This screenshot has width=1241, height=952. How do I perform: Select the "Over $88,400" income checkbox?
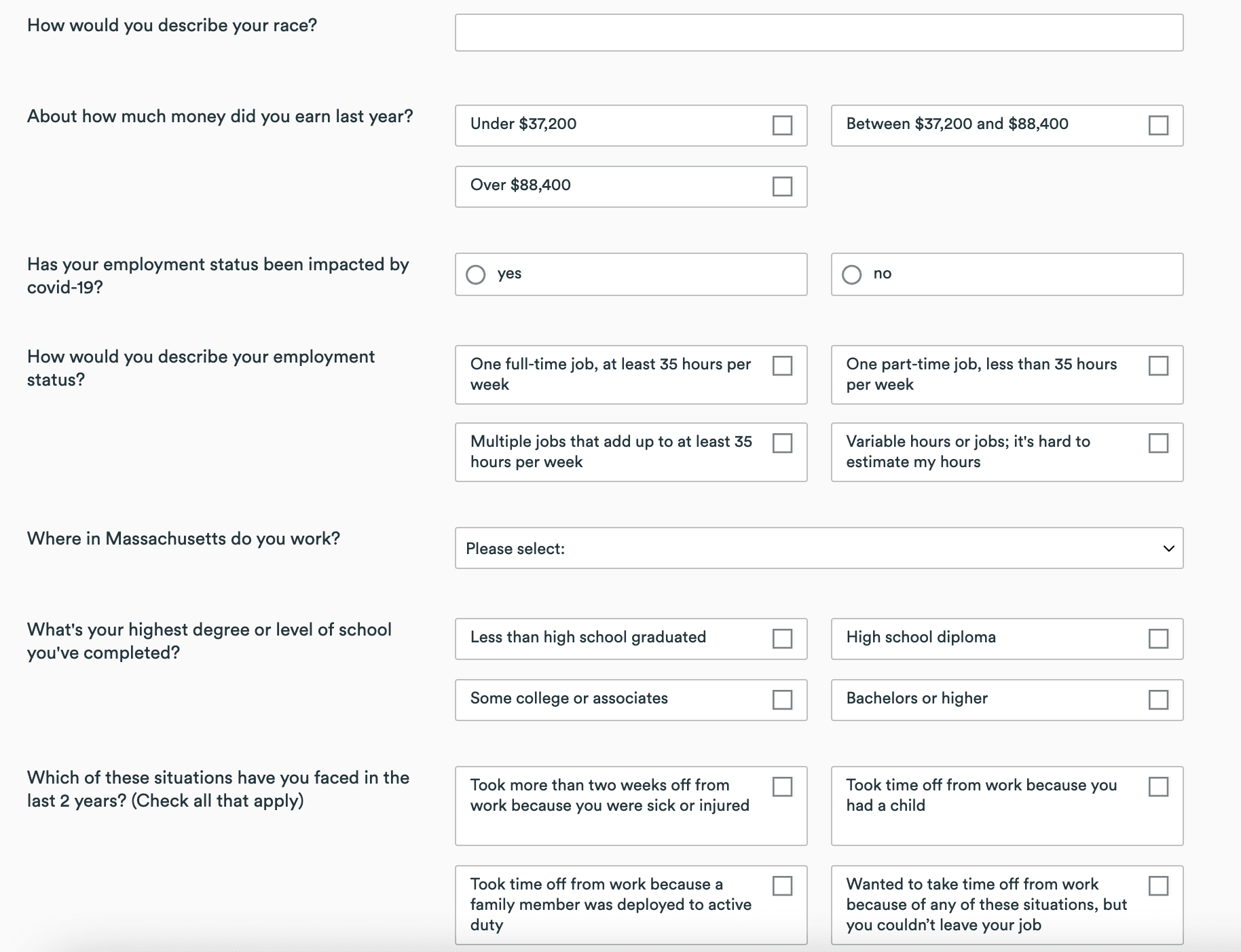coord(782,187)
